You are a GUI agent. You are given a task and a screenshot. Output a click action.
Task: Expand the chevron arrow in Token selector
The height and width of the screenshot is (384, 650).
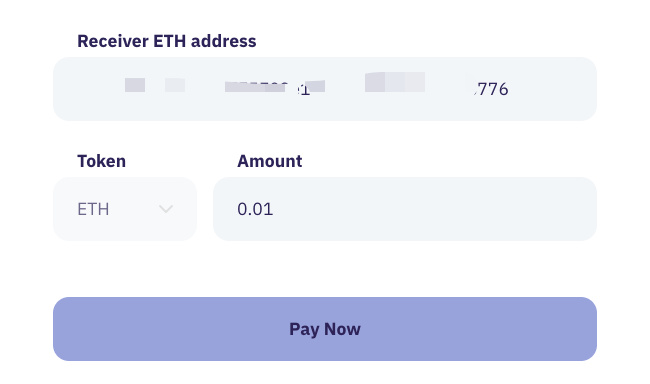click(166, 209)
